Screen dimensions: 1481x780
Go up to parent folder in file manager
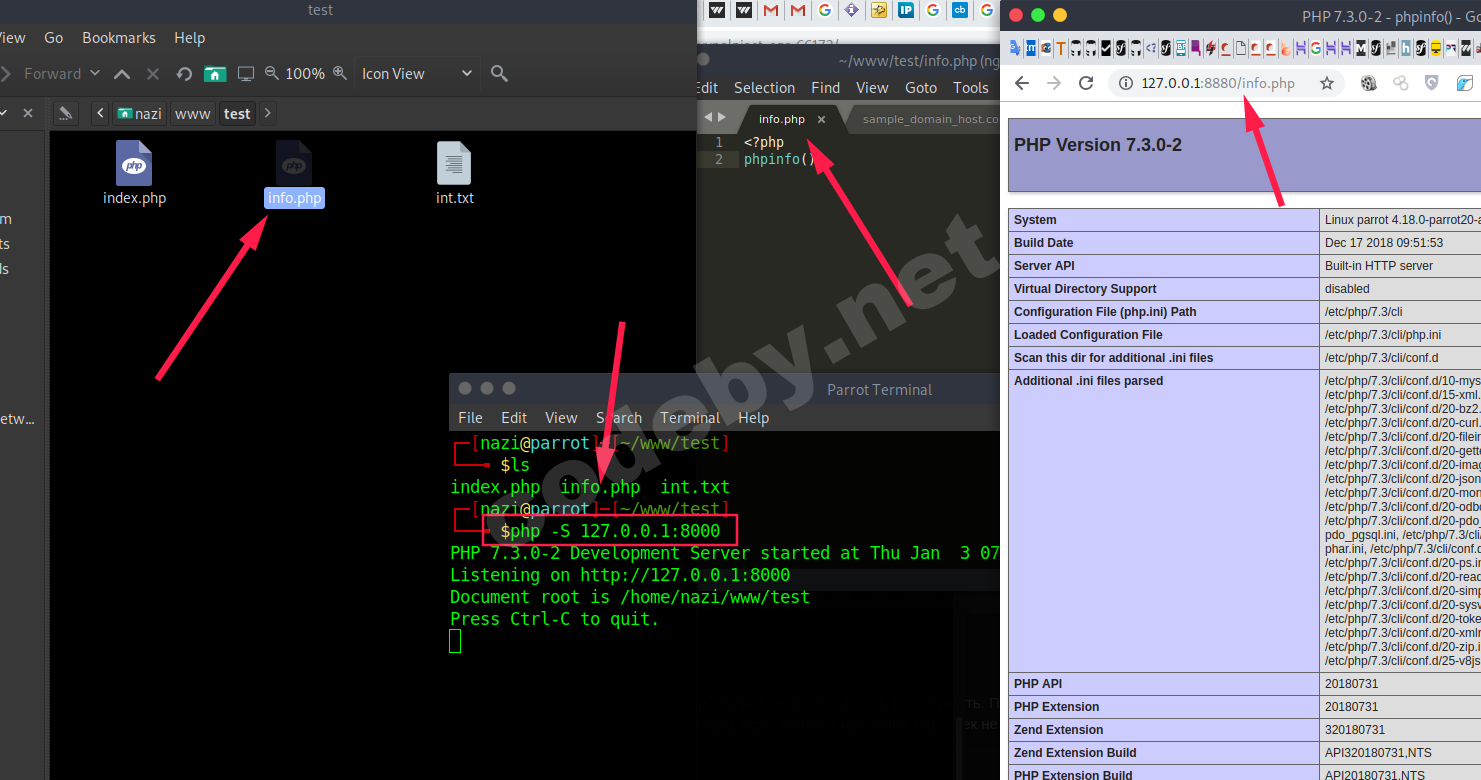pyautogui.click(x=122, y=74)
